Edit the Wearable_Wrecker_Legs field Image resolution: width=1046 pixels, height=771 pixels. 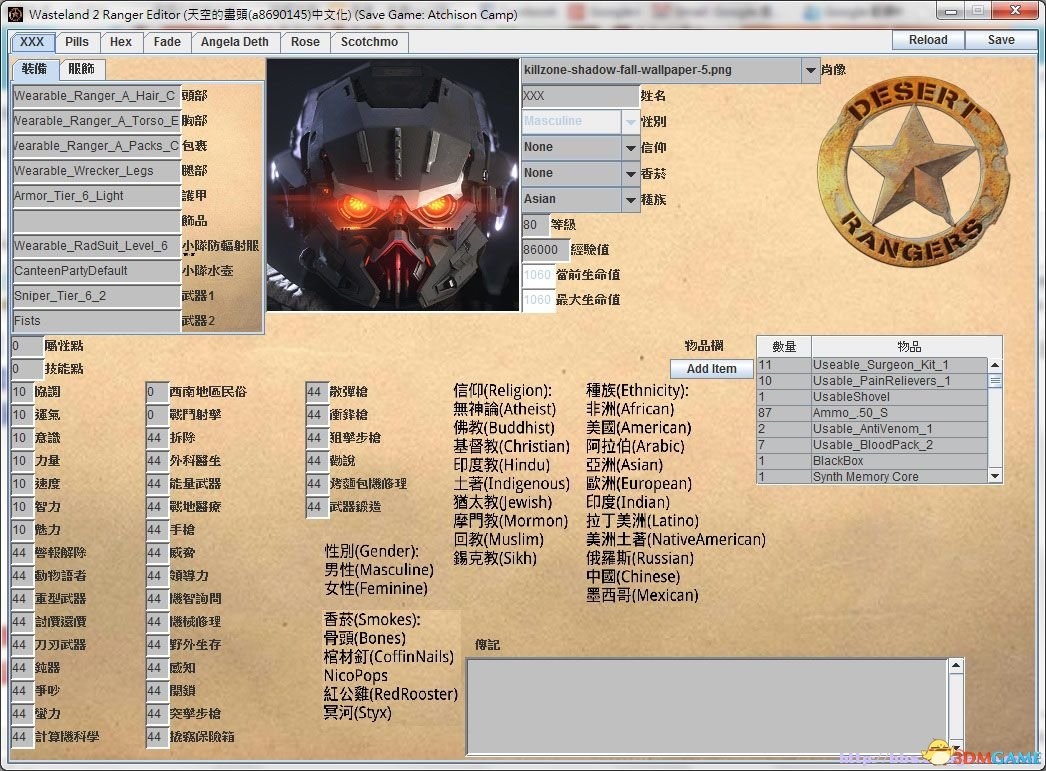coord(96,171)
